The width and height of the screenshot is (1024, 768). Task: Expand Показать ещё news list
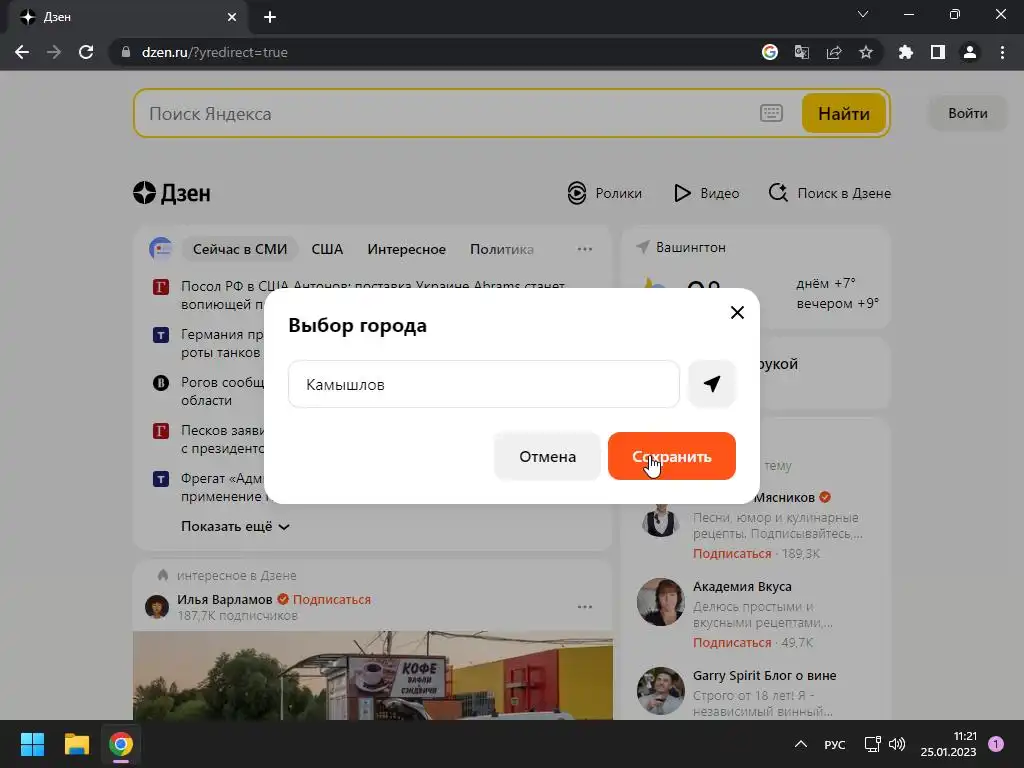click(x=235, y=526)
